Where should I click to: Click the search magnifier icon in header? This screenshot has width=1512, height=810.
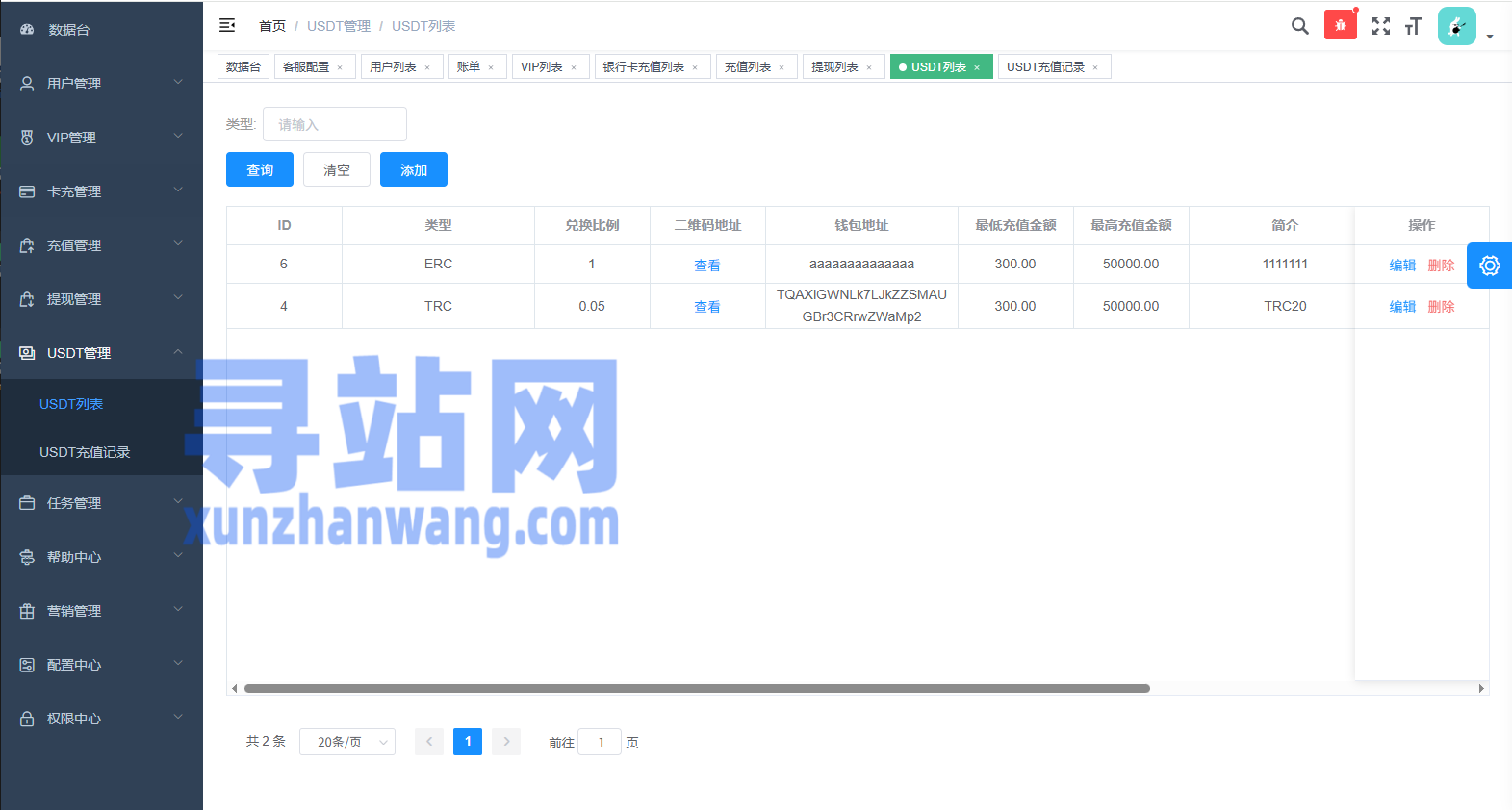coord(1299,26)
